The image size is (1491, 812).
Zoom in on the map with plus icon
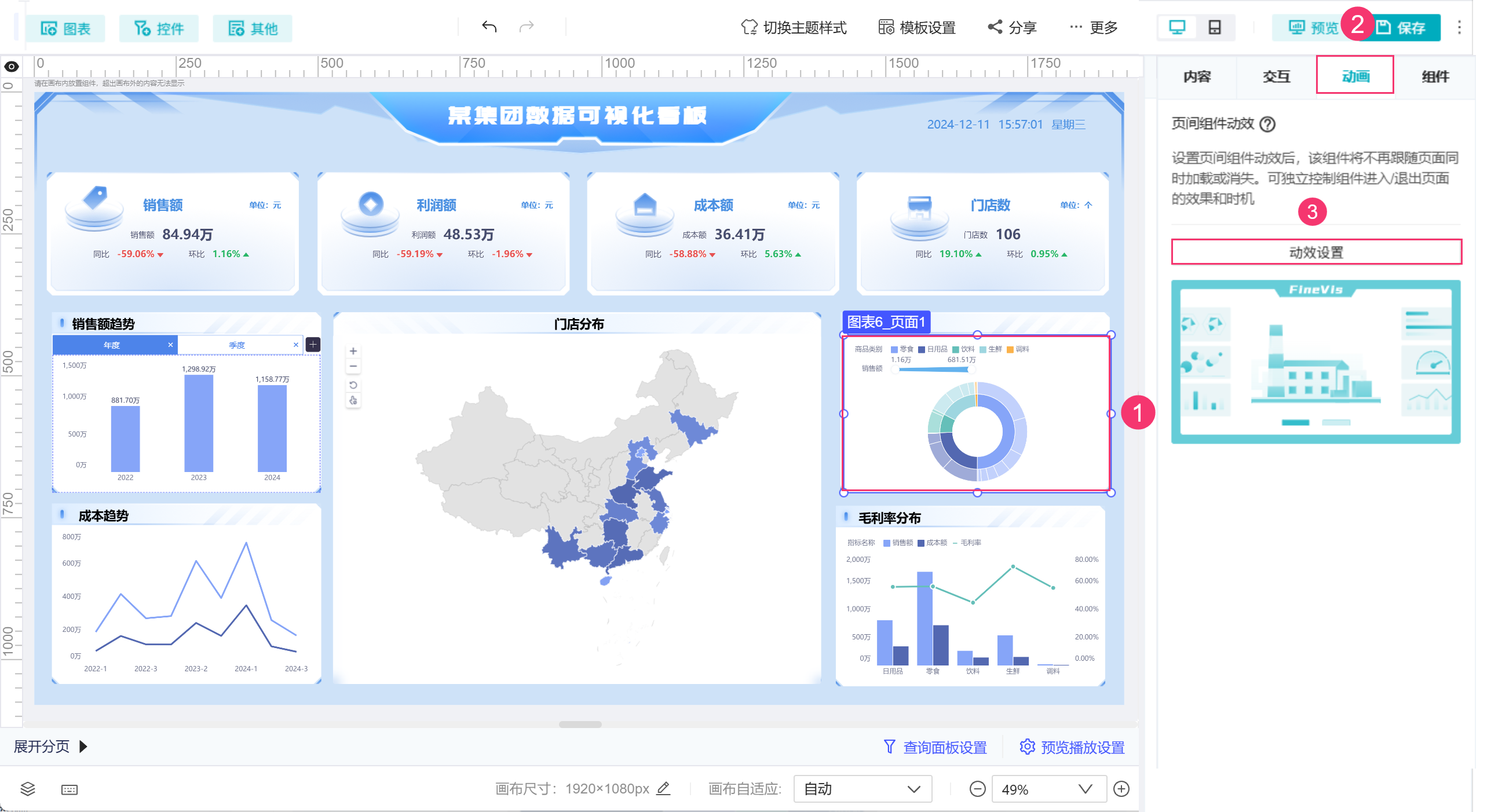(x=353, y=351)
